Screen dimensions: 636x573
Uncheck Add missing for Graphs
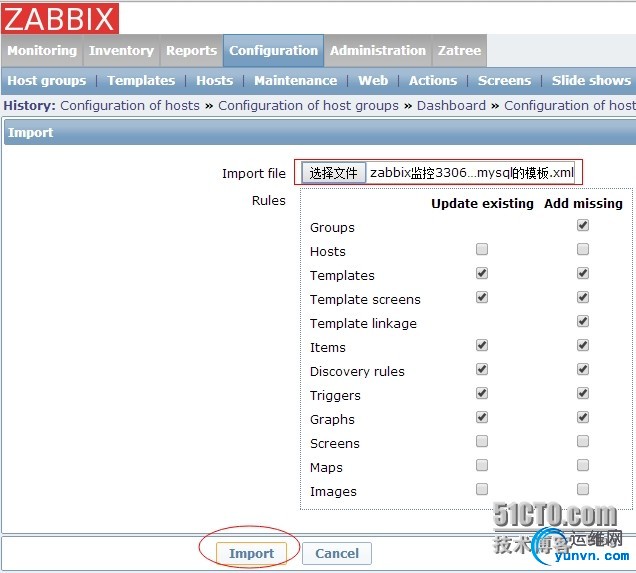point(583,417)
